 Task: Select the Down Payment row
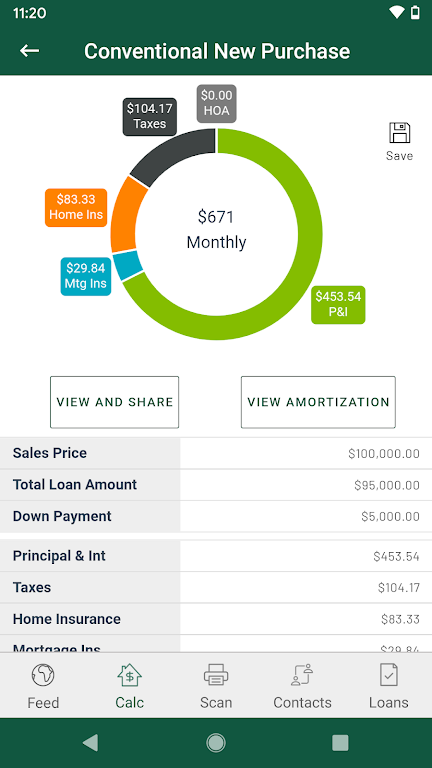pos(216,516)
